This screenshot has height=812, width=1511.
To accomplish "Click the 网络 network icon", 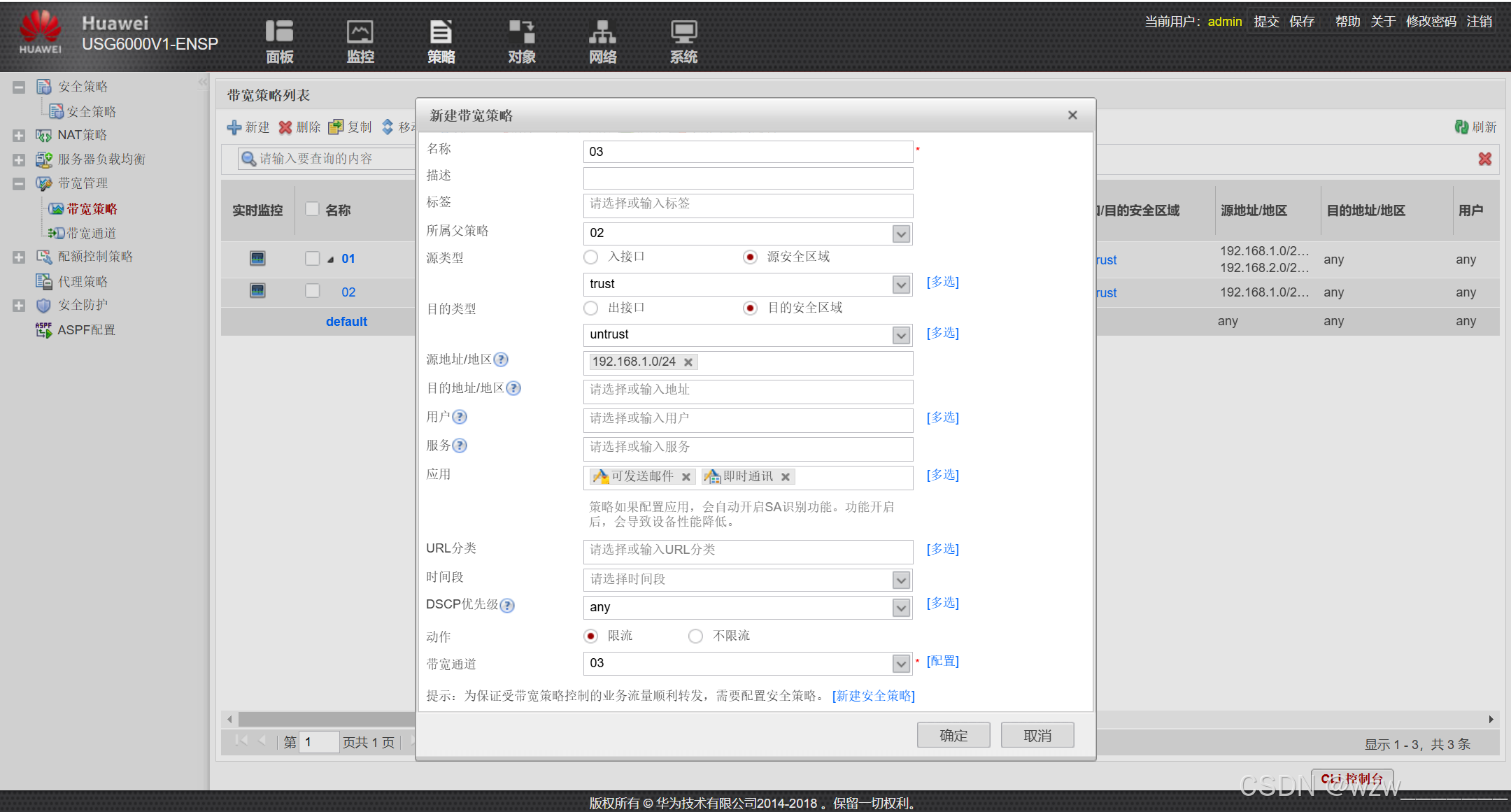I will click(602, 32).
